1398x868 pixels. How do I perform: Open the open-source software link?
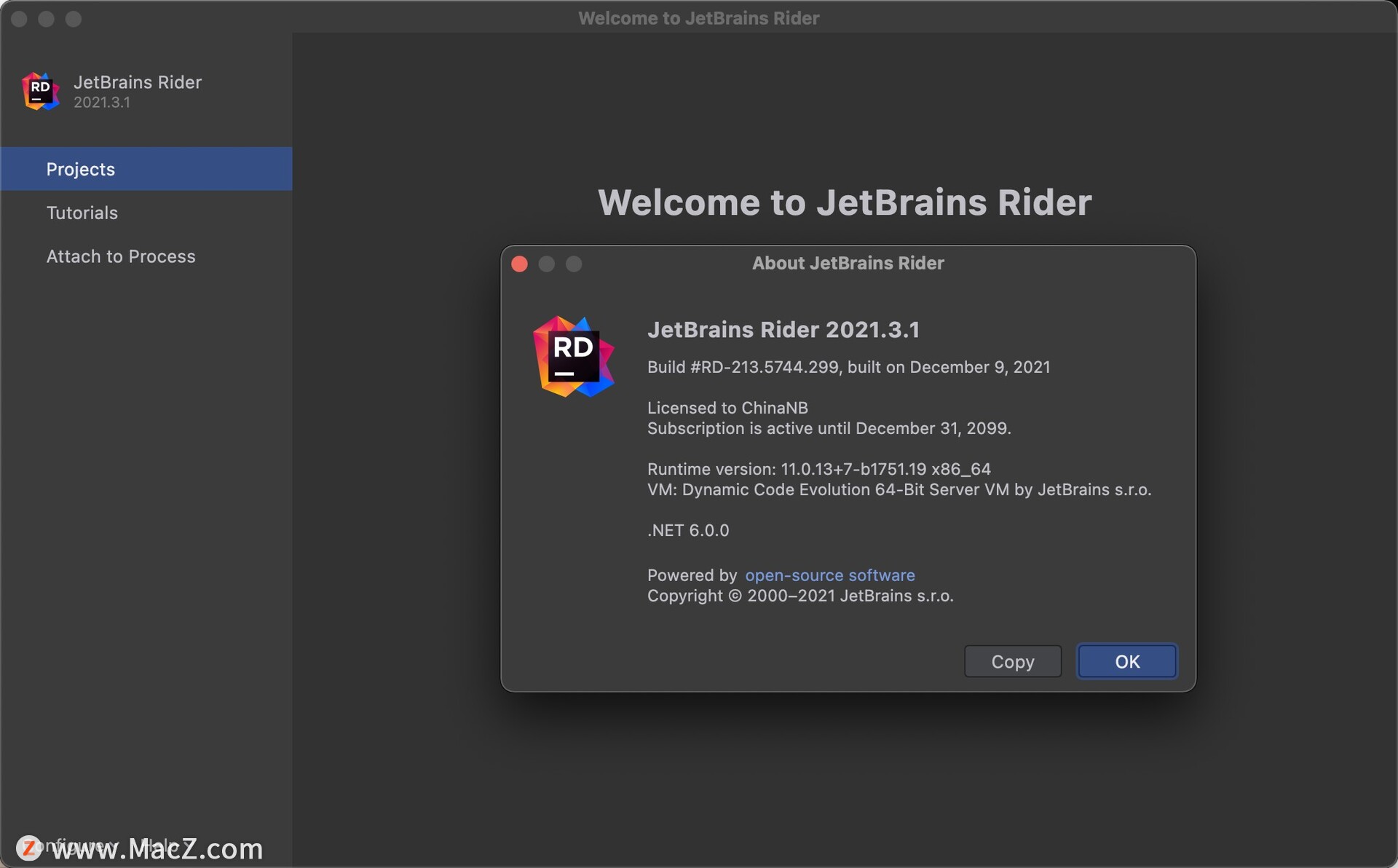pyautogui.click(x=829, y=575)
